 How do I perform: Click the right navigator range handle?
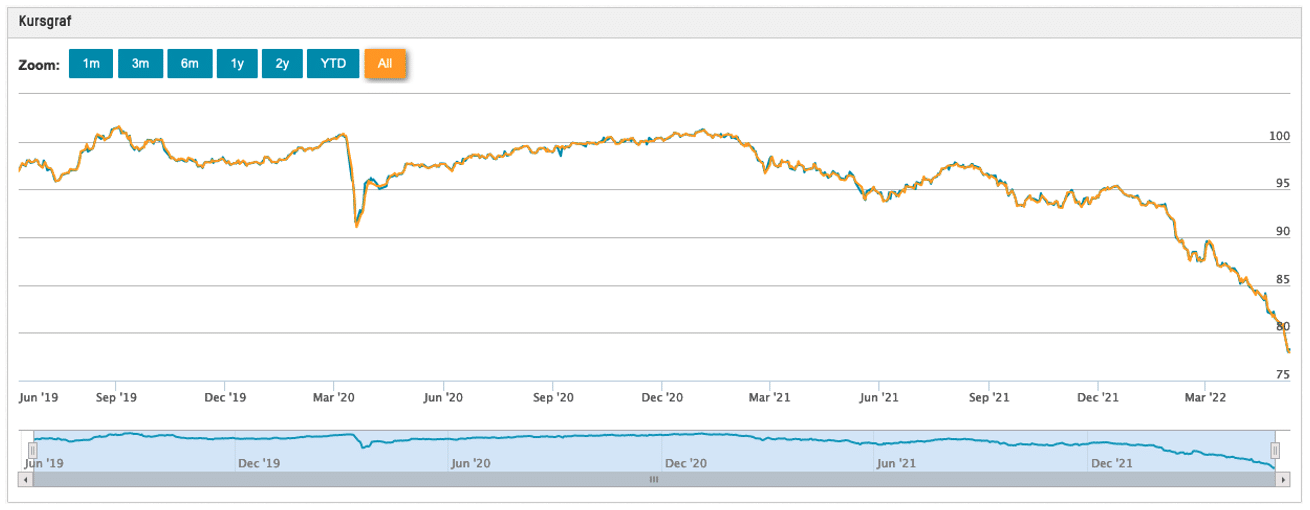pyautogui.click(x=1275, y=450)
